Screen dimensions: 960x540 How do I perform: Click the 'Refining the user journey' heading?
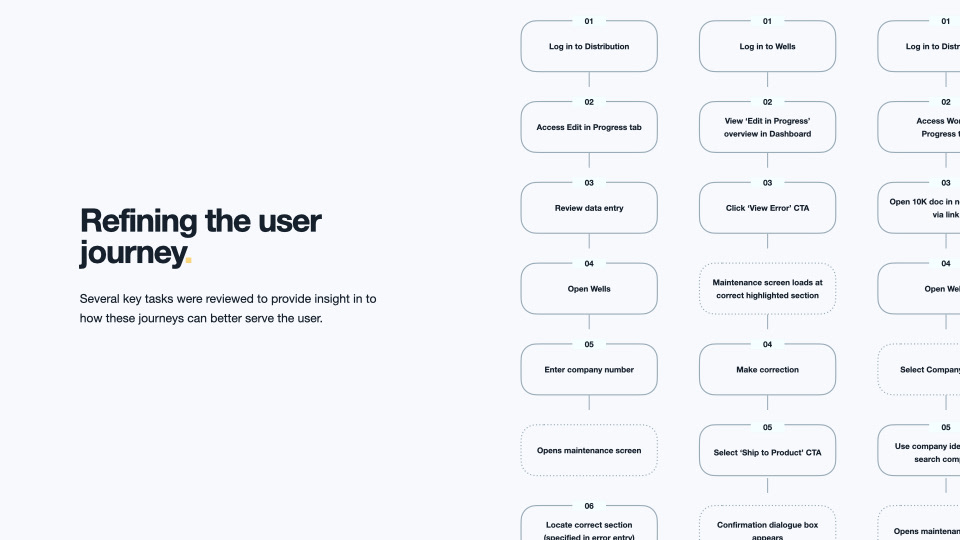coord(200,236)
